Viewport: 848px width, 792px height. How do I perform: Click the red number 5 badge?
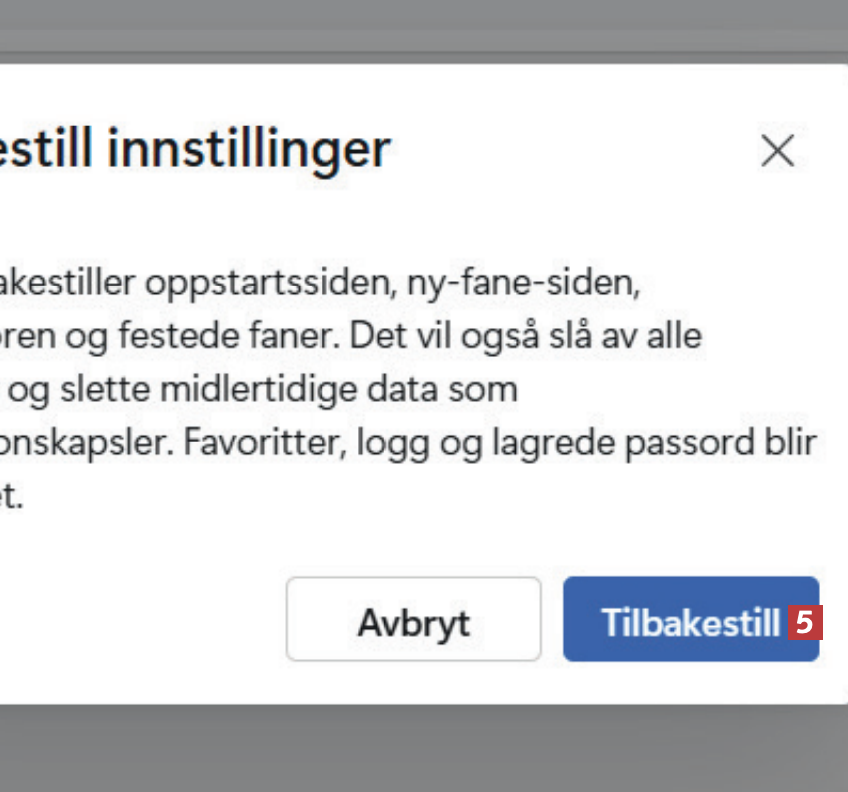804,622
